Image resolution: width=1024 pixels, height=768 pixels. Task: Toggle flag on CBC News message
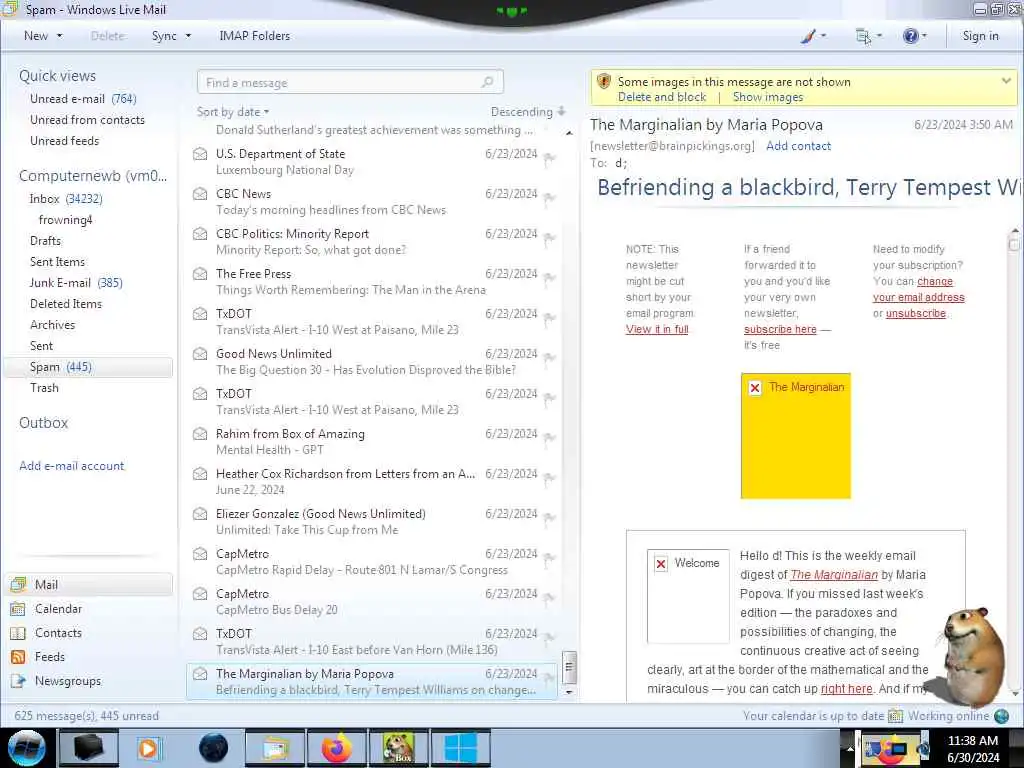click(549, 198)
